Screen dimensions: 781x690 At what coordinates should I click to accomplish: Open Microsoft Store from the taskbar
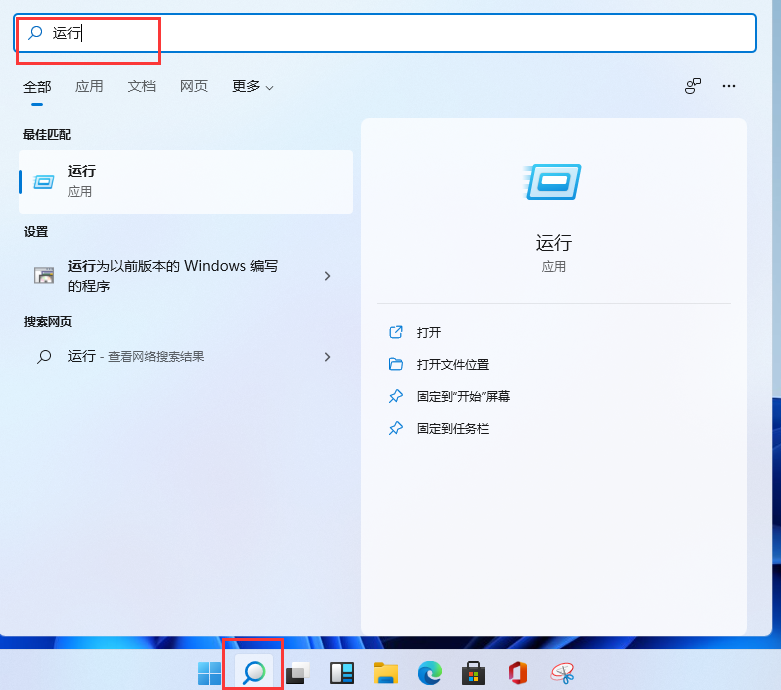click(x=473, y=673)
